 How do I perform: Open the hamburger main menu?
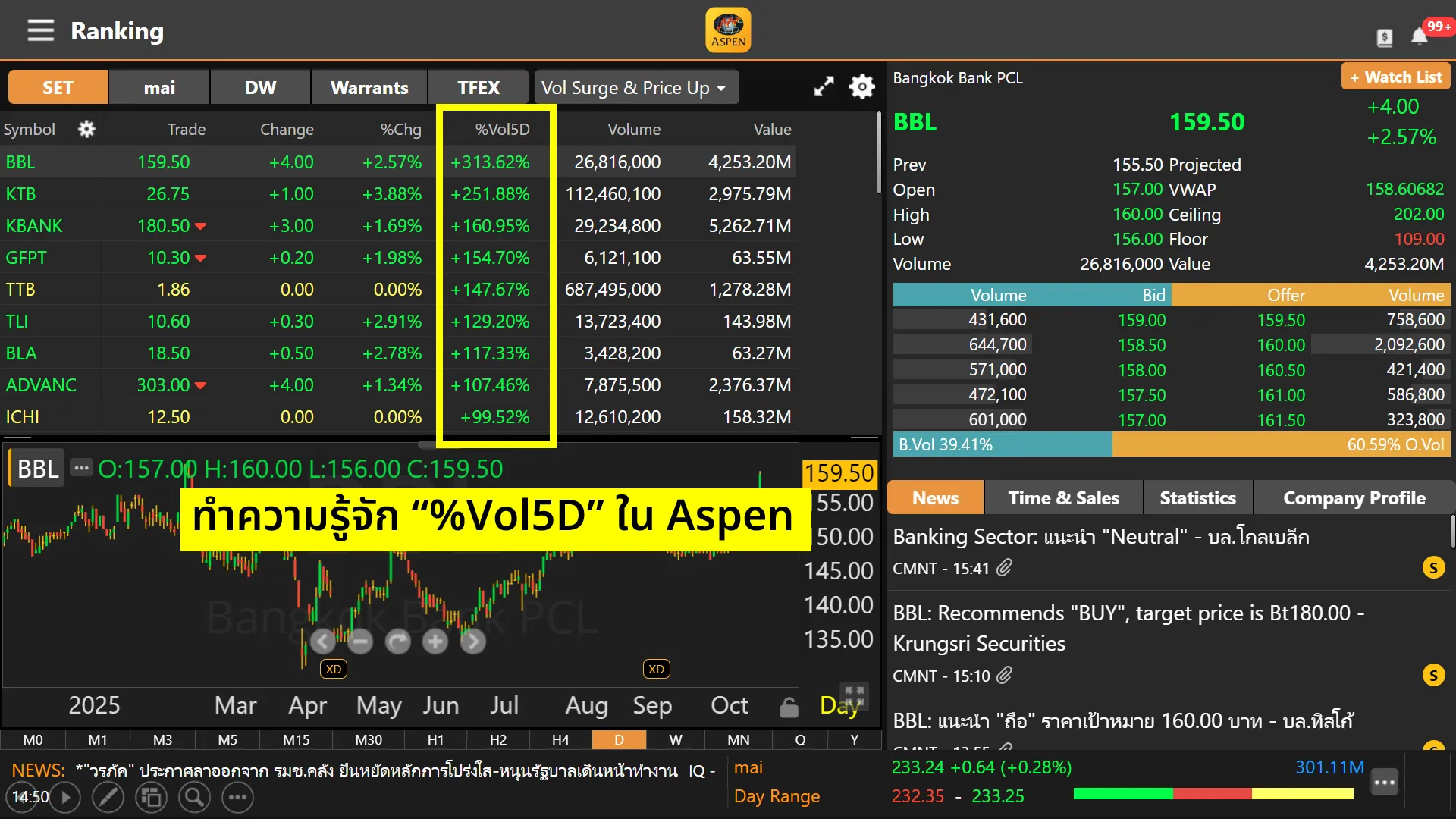(x=41, y=31)
